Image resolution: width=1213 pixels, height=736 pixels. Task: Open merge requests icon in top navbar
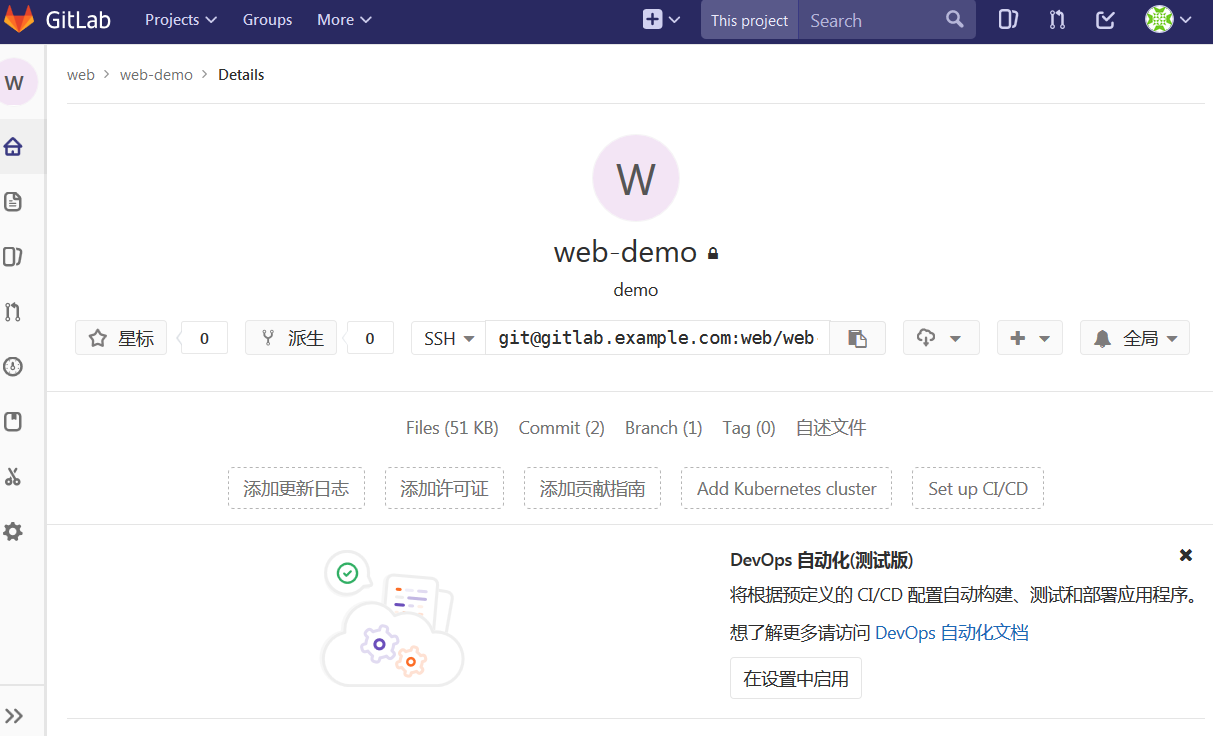tap(1056, 19)
